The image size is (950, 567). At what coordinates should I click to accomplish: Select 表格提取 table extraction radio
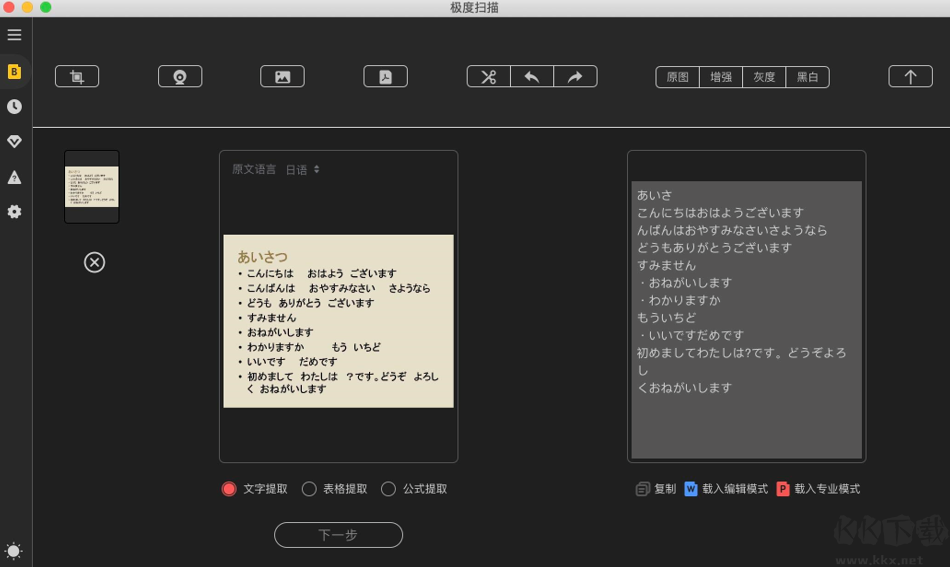click(309, 489)
